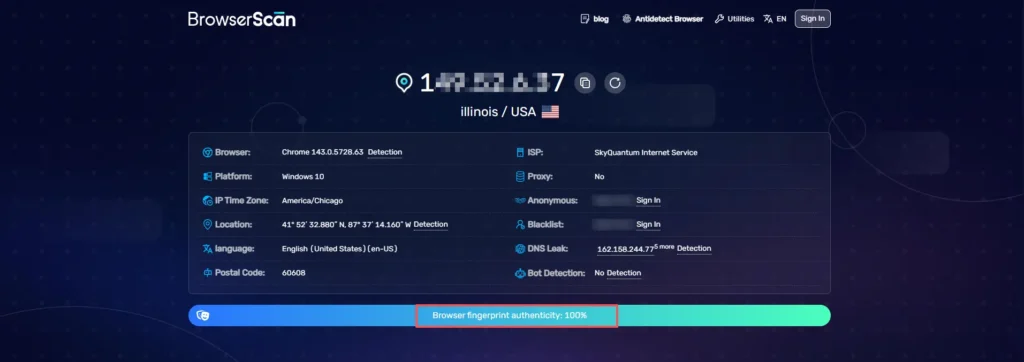Click the Sign In button in header
Image resolution: width=1024 pixels, height=362 pixels.
pos(812,19)
